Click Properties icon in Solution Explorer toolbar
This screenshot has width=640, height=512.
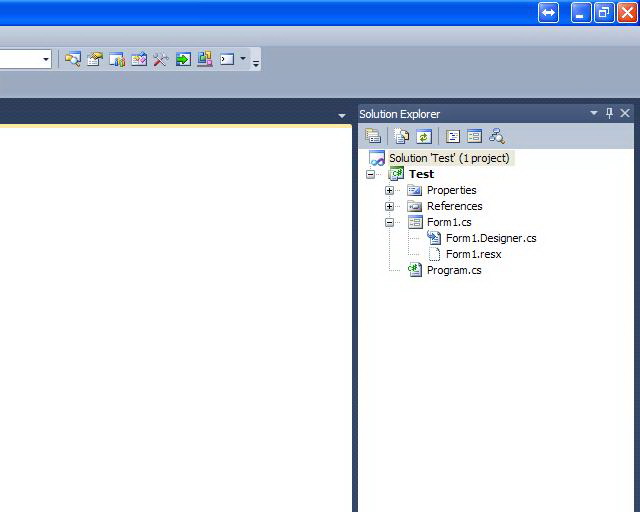tap(373, 136)
